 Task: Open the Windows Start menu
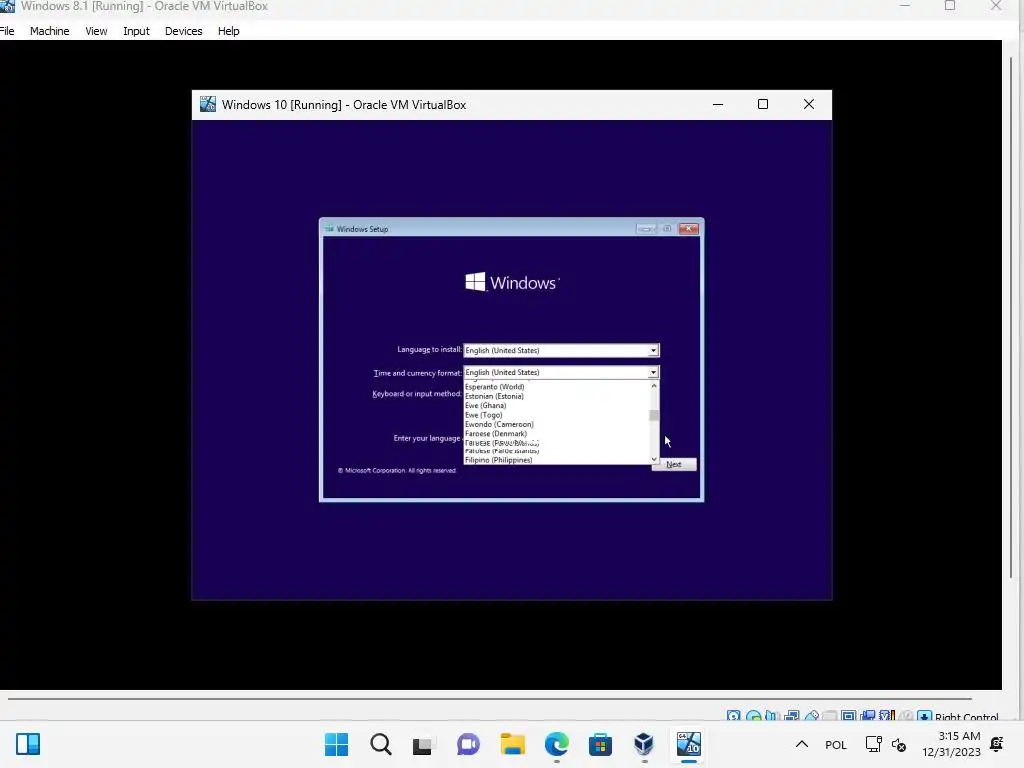coord(337,744)
